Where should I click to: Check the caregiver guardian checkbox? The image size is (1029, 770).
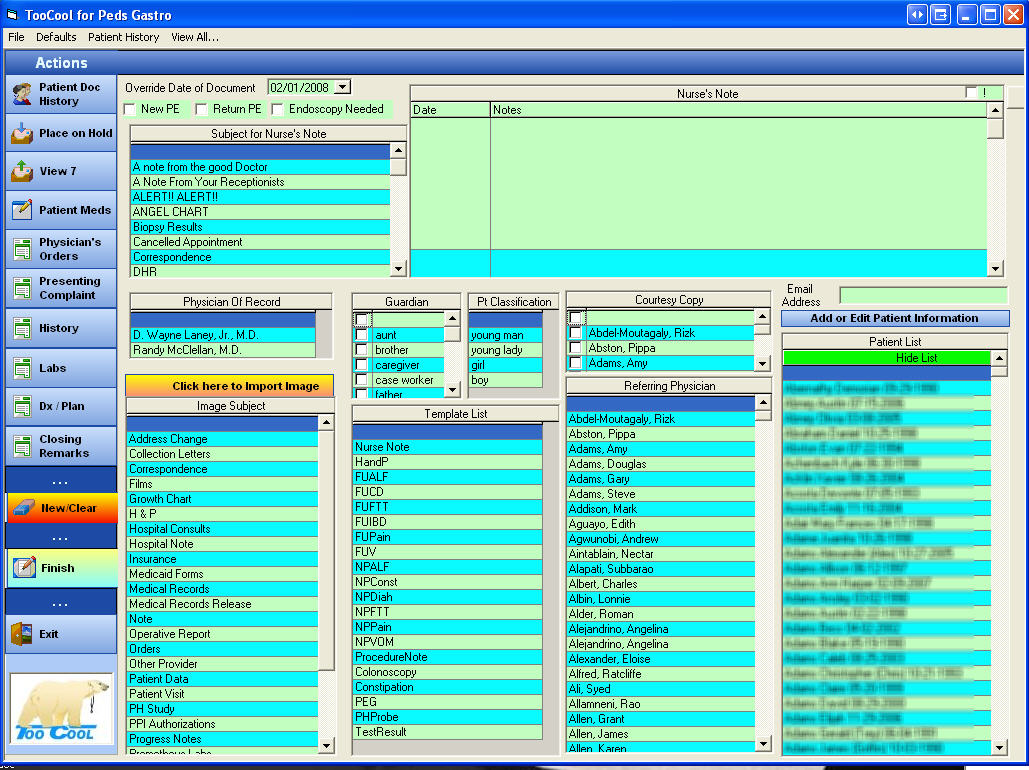tap(361, 365)
